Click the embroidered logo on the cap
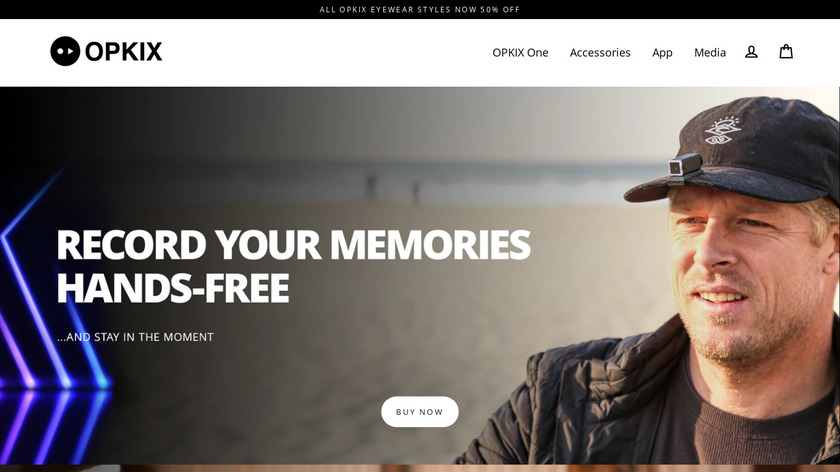Screen dimensions: 840x472 click(723, 131)
